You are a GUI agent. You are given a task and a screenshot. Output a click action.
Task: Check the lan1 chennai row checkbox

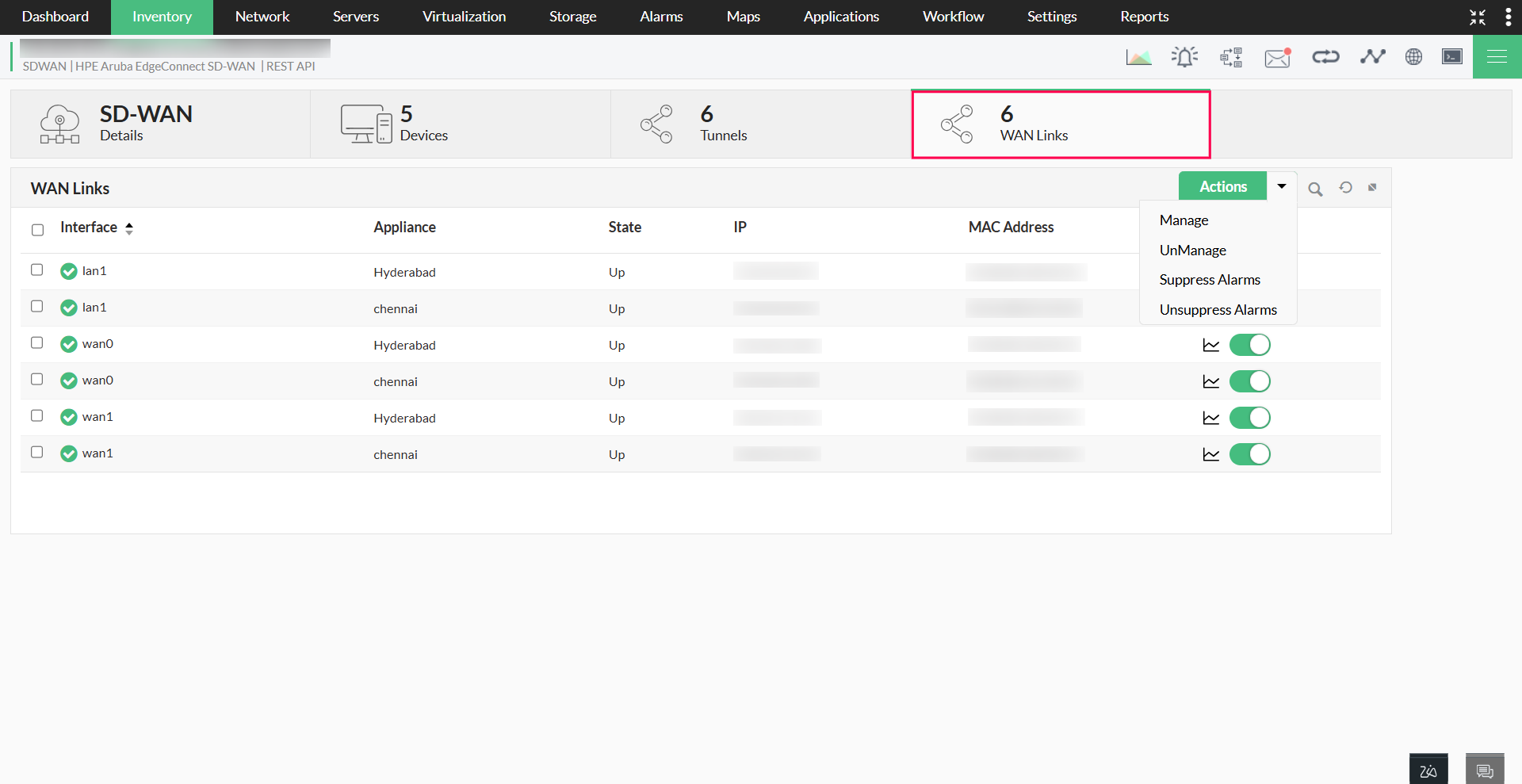point(37,306)
